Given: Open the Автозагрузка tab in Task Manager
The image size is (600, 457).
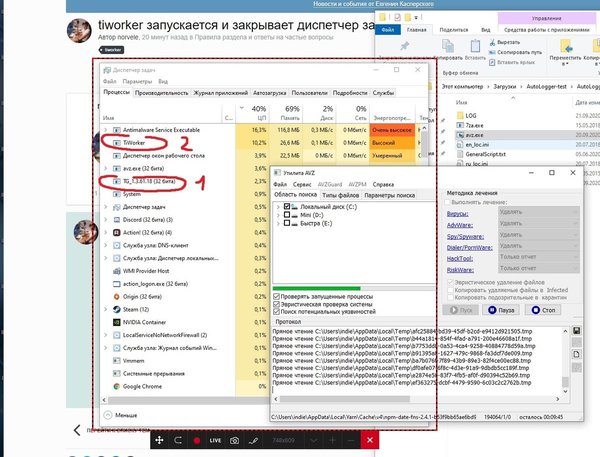Looking at the screenshot, I should point(269,93).
